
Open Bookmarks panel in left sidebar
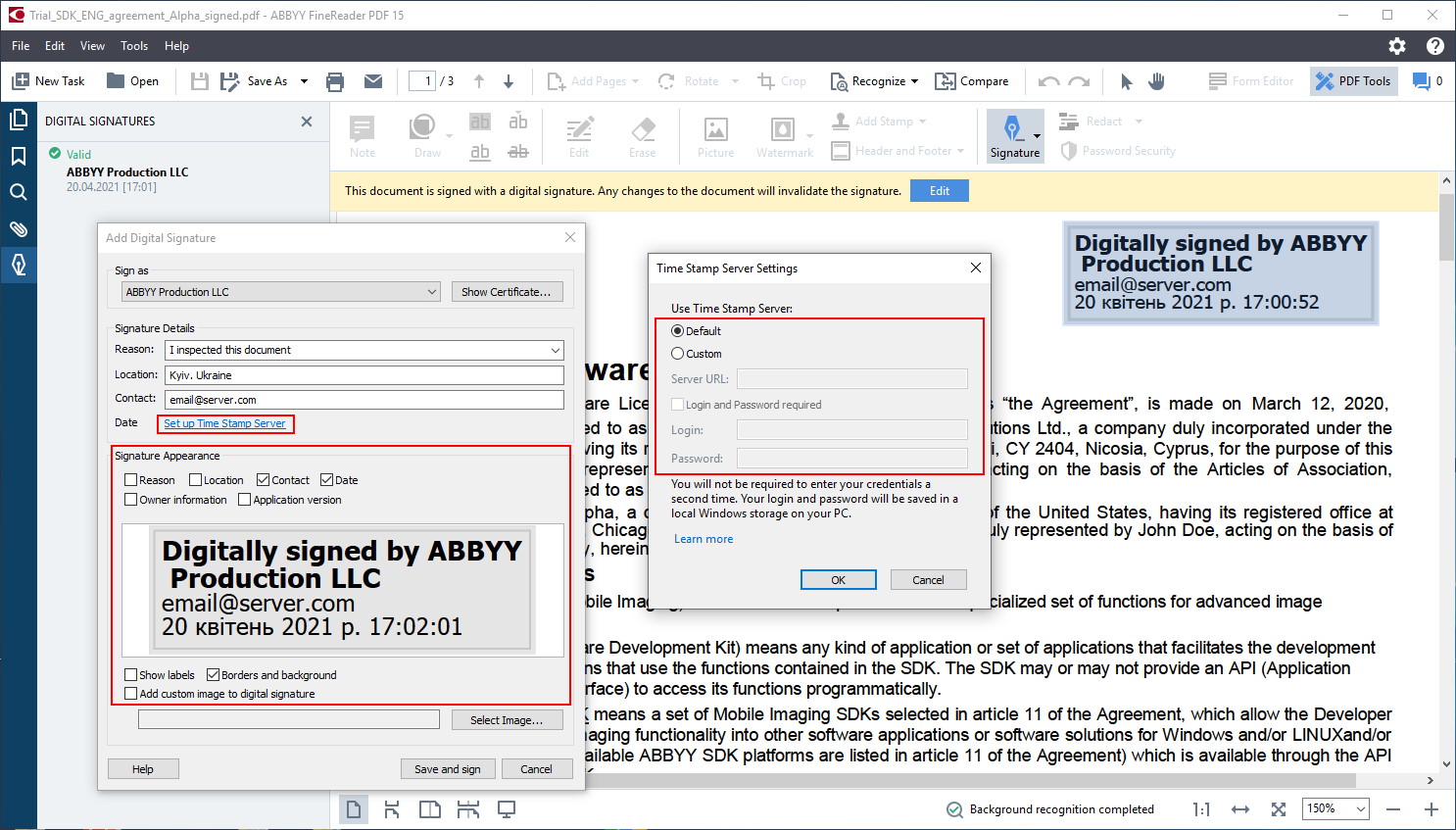18,157
